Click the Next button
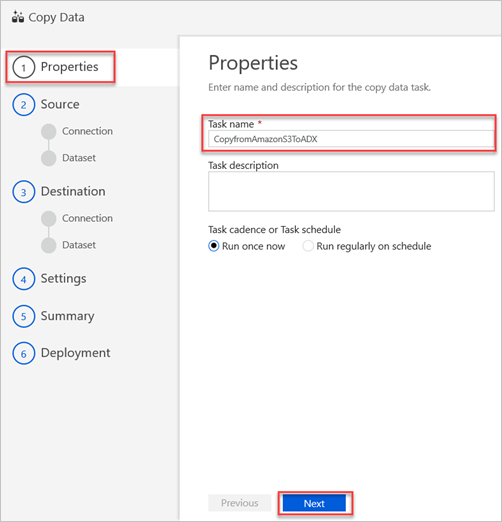Screen dimensions: 502x522 [x=314, y=503]
